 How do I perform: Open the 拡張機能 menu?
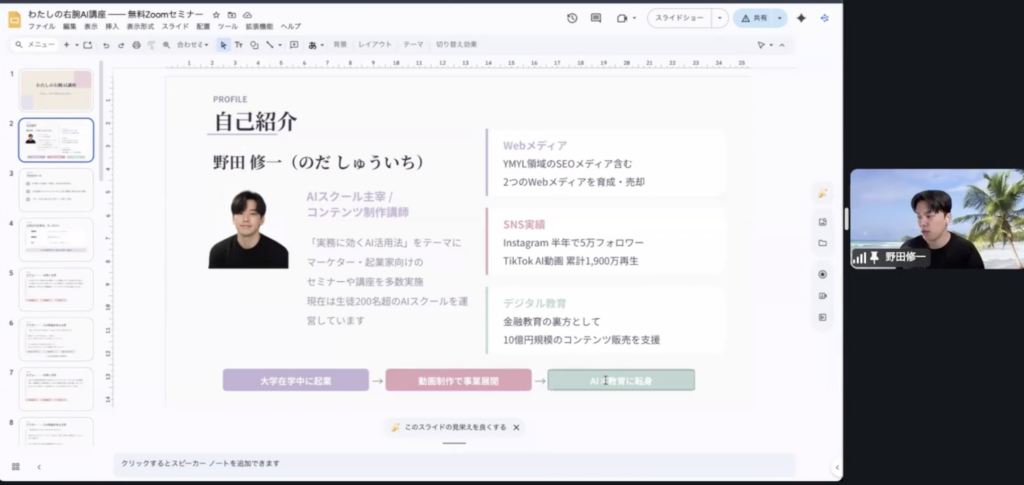coord(261,27)
